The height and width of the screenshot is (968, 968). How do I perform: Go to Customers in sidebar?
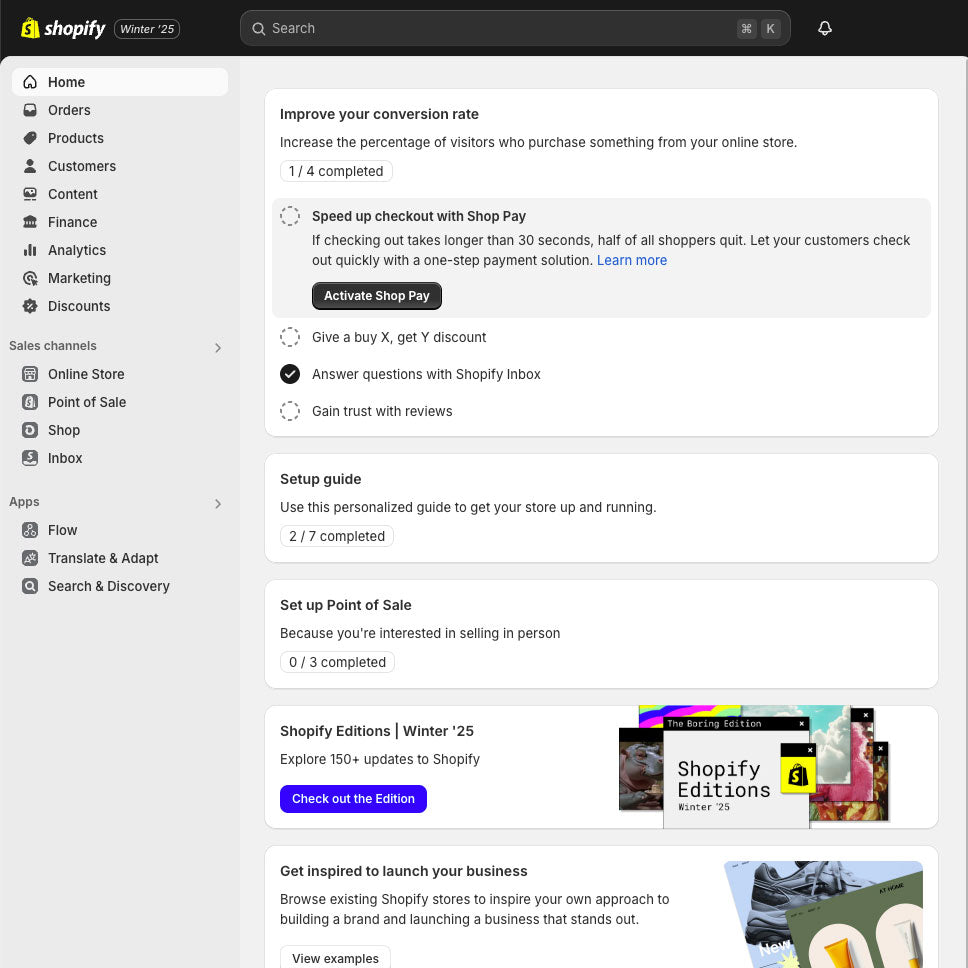pos(81,166)
